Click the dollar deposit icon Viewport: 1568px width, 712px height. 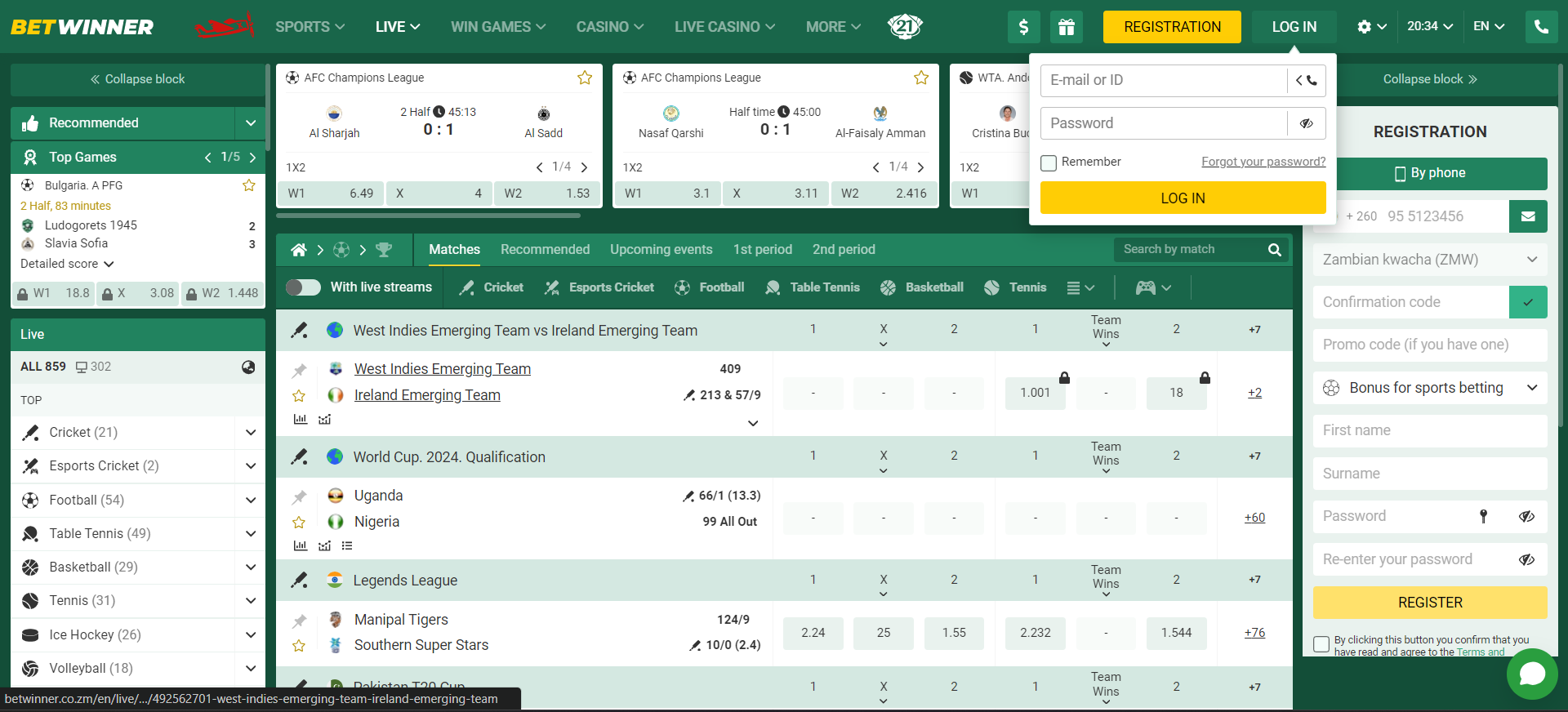[x=1024, y=27]
